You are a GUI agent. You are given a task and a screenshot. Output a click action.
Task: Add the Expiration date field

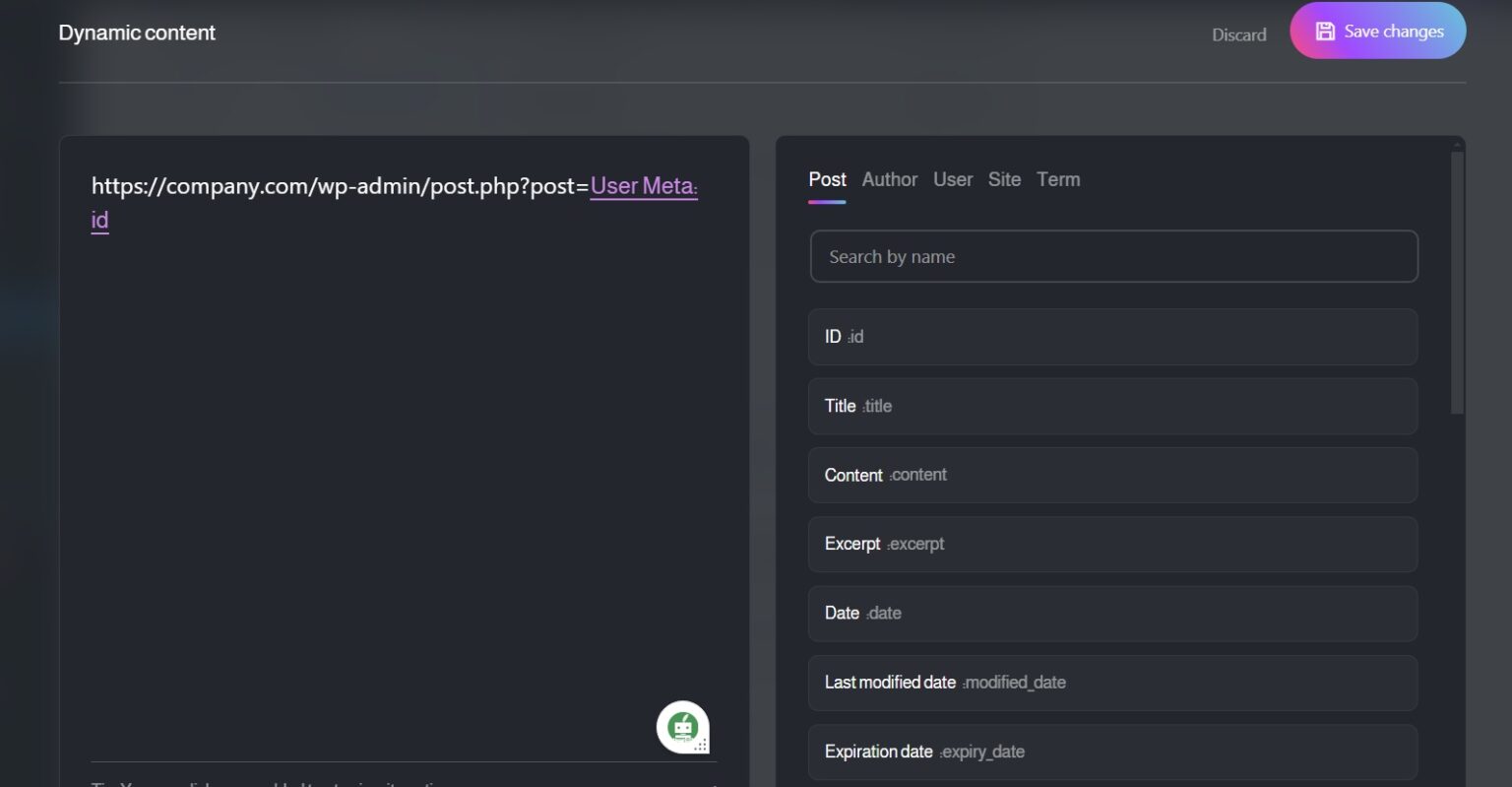(x=1112, y=752)
